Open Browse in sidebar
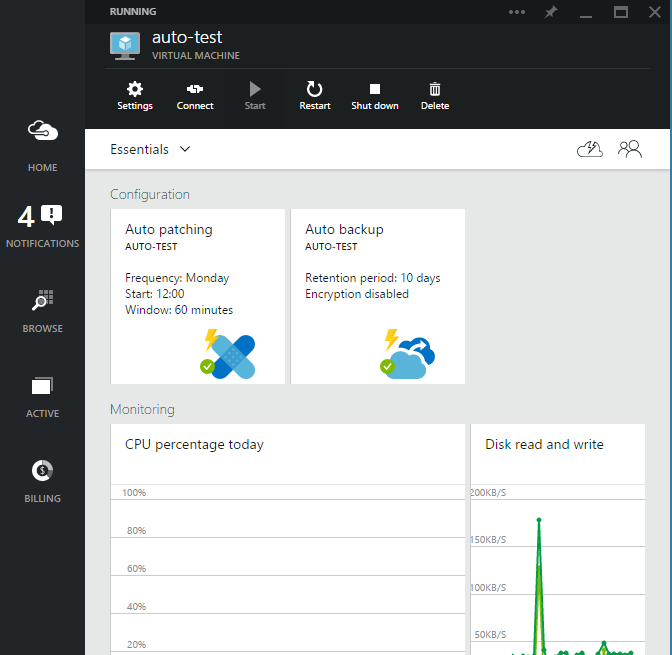 click(x=43, y=310)
